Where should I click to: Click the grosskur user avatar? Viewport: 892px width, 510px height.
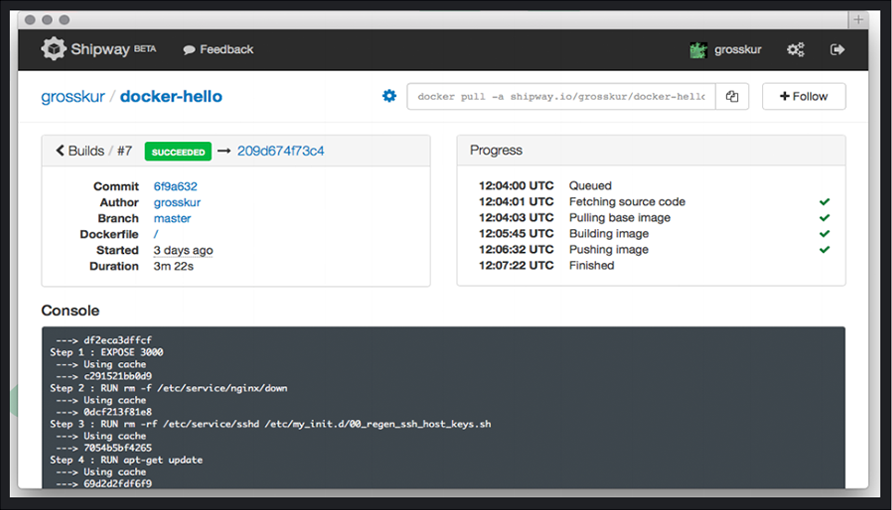(698, 50)
